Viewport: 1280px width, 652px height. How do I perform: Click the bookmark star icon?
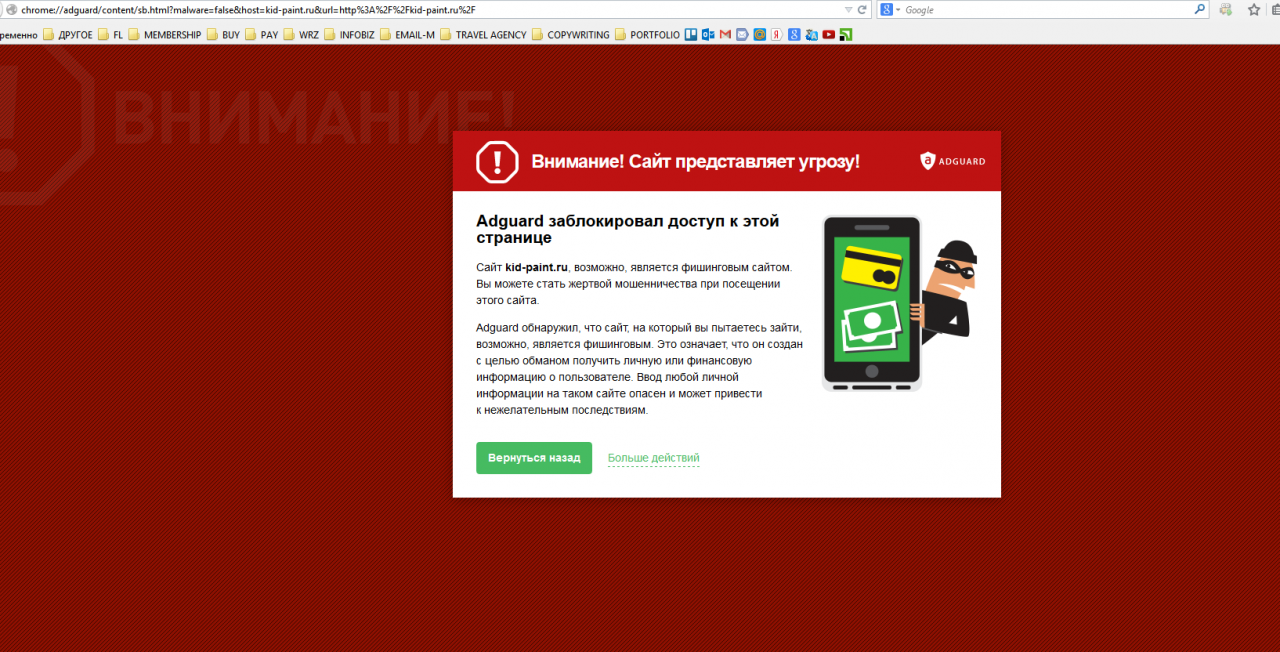pyautogui.click(x=1254, y=10)
